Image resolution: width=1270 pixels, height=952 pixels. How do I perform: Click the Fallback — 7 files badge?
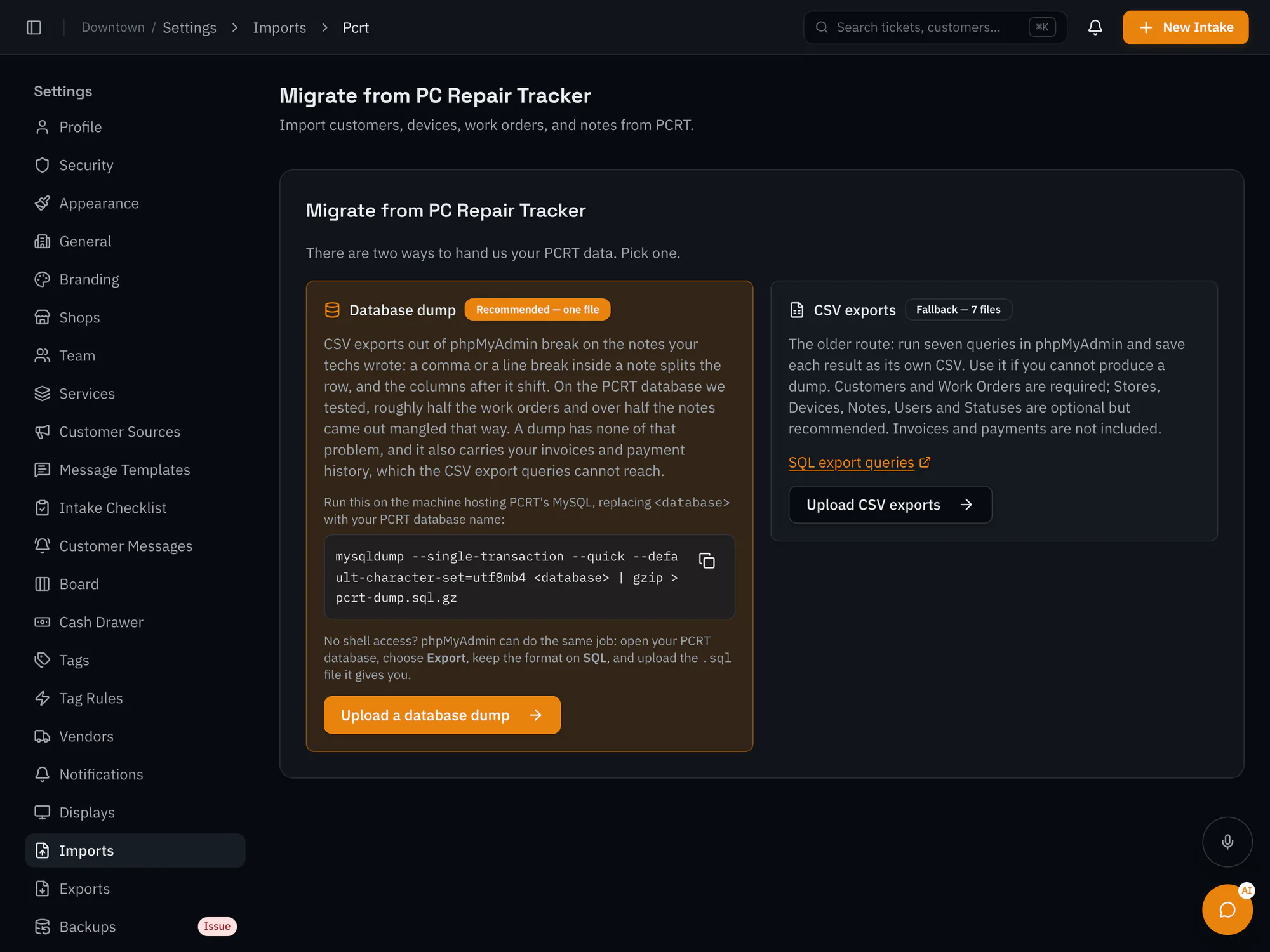[x=958, y=309]
